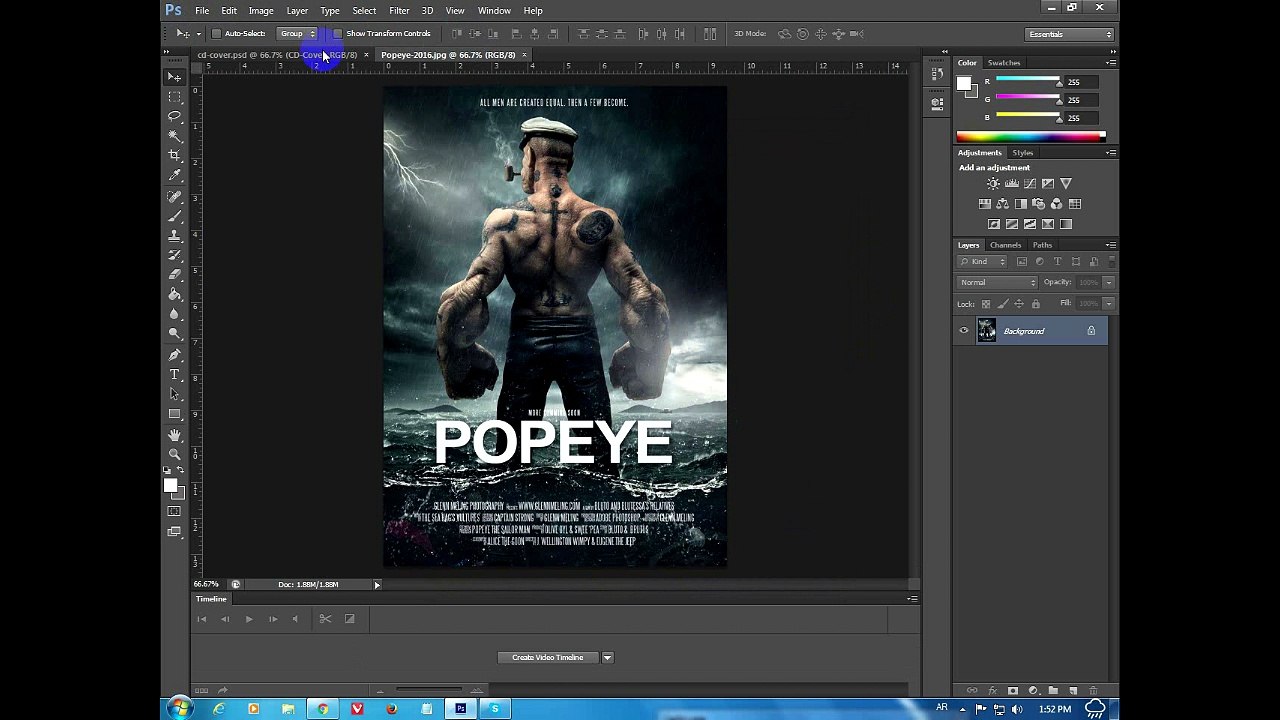Screen dimensions: 1280x720
Task: Select the Hand tool
Action: pyautogui.click(x=175, y=435)
